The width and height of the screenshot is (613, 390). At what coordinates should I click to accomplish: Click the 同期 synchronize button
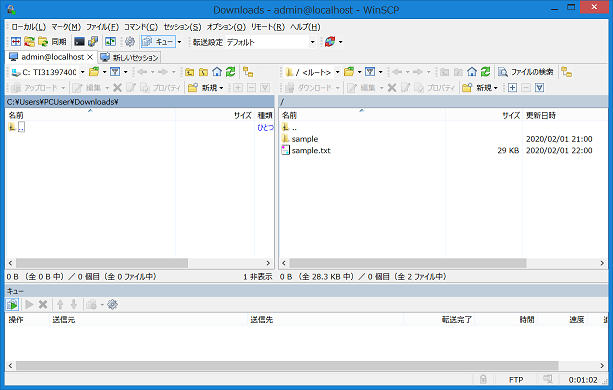52,41
